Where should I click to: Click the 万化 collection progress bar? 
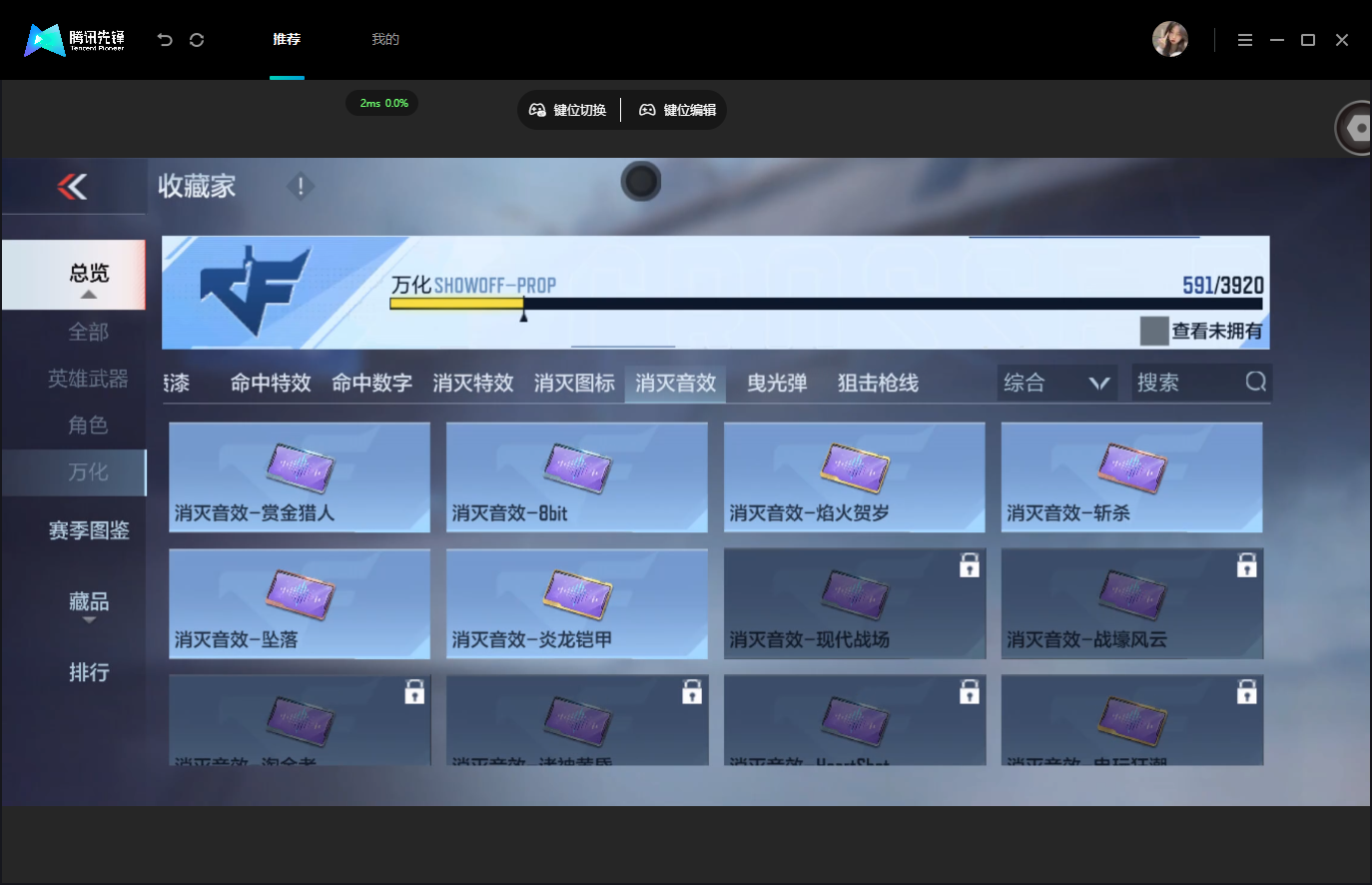click(x=826, y=304)
